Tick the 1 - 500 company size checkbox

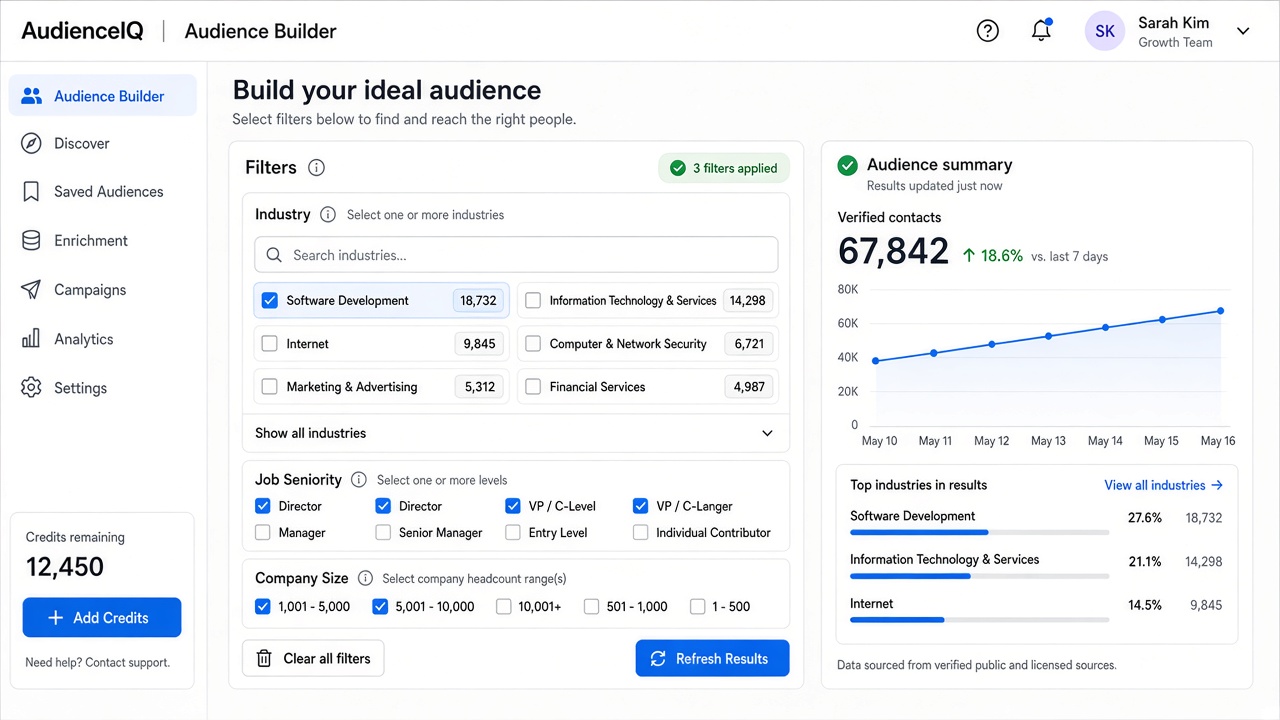click(698, 606)
